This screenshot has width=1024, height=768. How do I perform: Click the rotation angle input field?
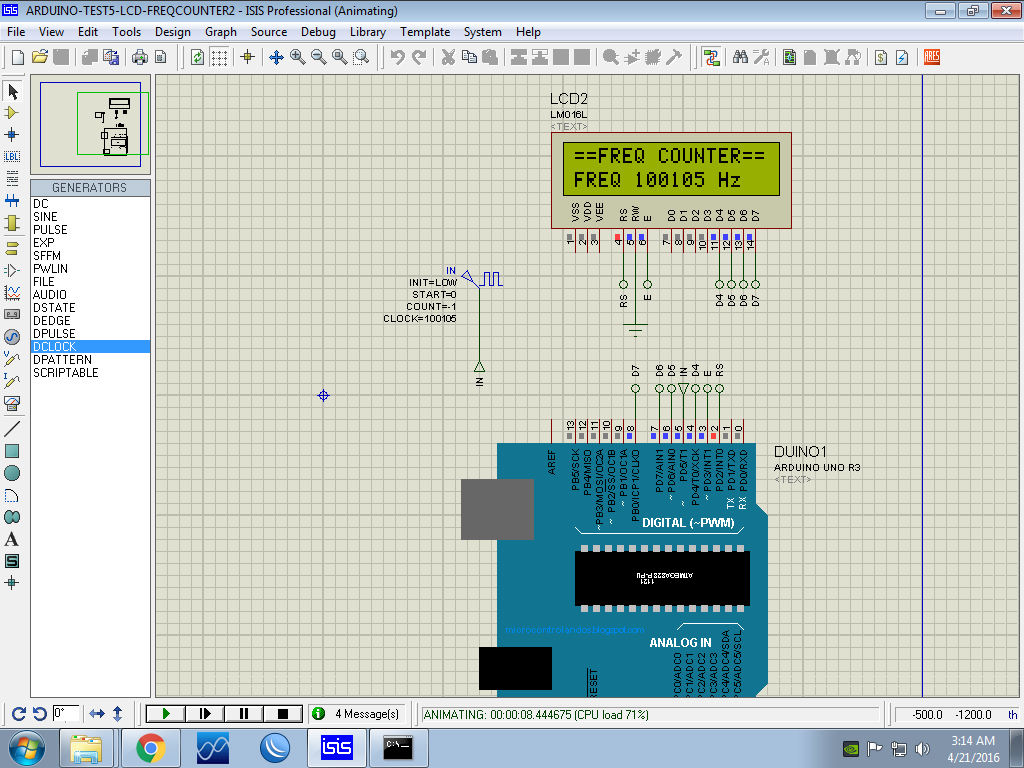66,713
